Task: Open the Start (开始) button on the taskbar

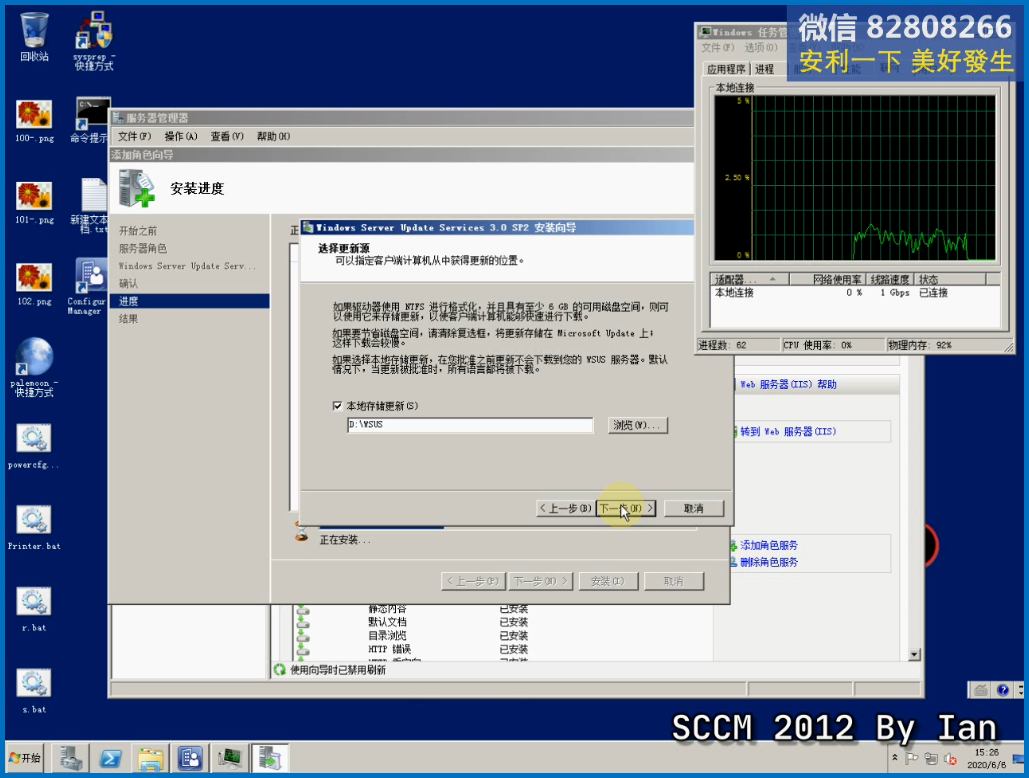Action: pyautogui.click(x=25, y=758)
